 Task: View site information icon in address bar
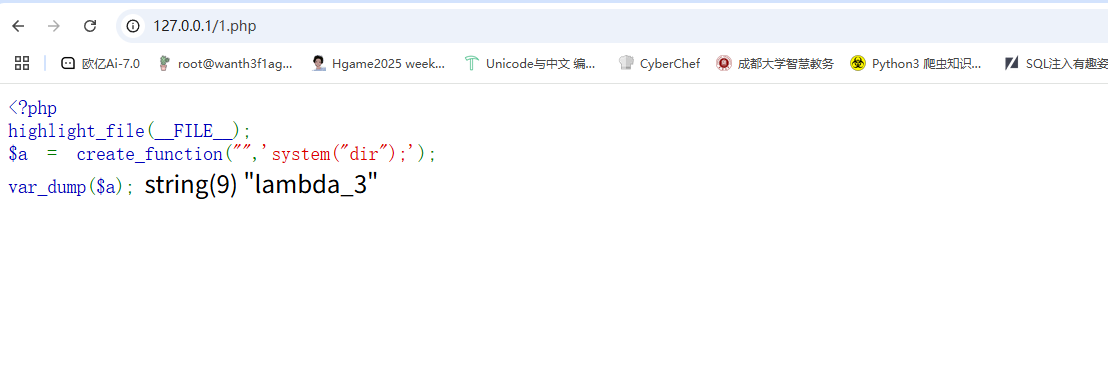[133, 26]
